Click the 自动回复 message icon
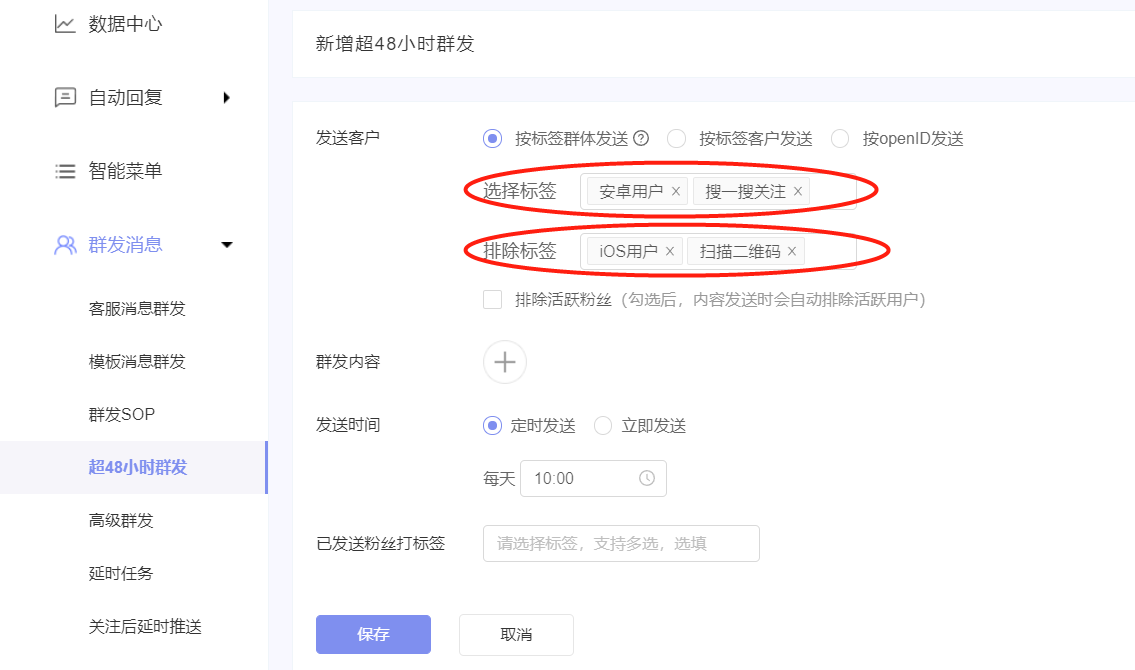This screenshot has height=670, width=1135. pyautogui.click(x=65, y=97)
